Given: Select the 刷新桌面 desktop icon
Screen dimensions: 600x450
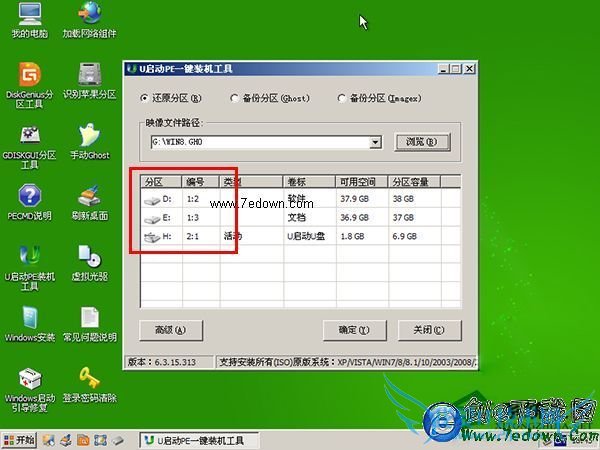Looking at the screenshot, I should (x=90, y=202).
